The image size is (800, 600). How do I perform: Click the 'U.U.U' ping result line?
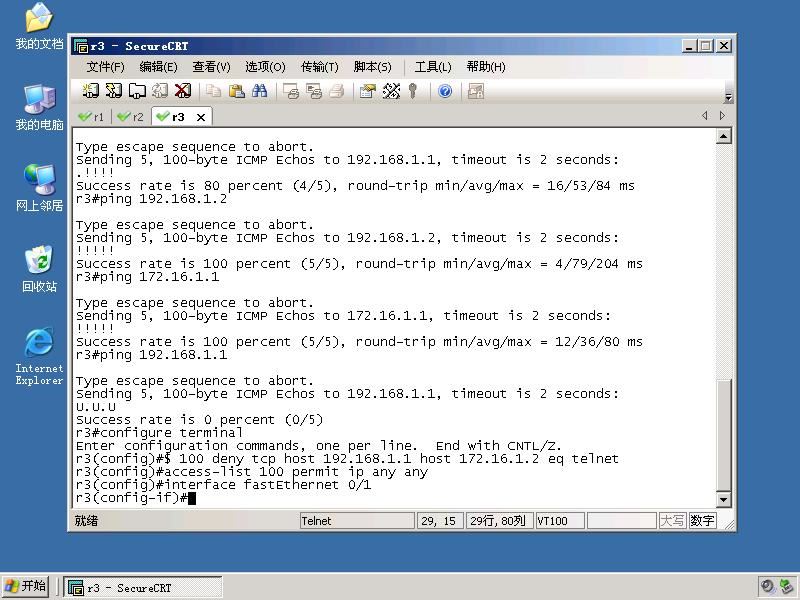pyautogui.click(x=95, y=407)
